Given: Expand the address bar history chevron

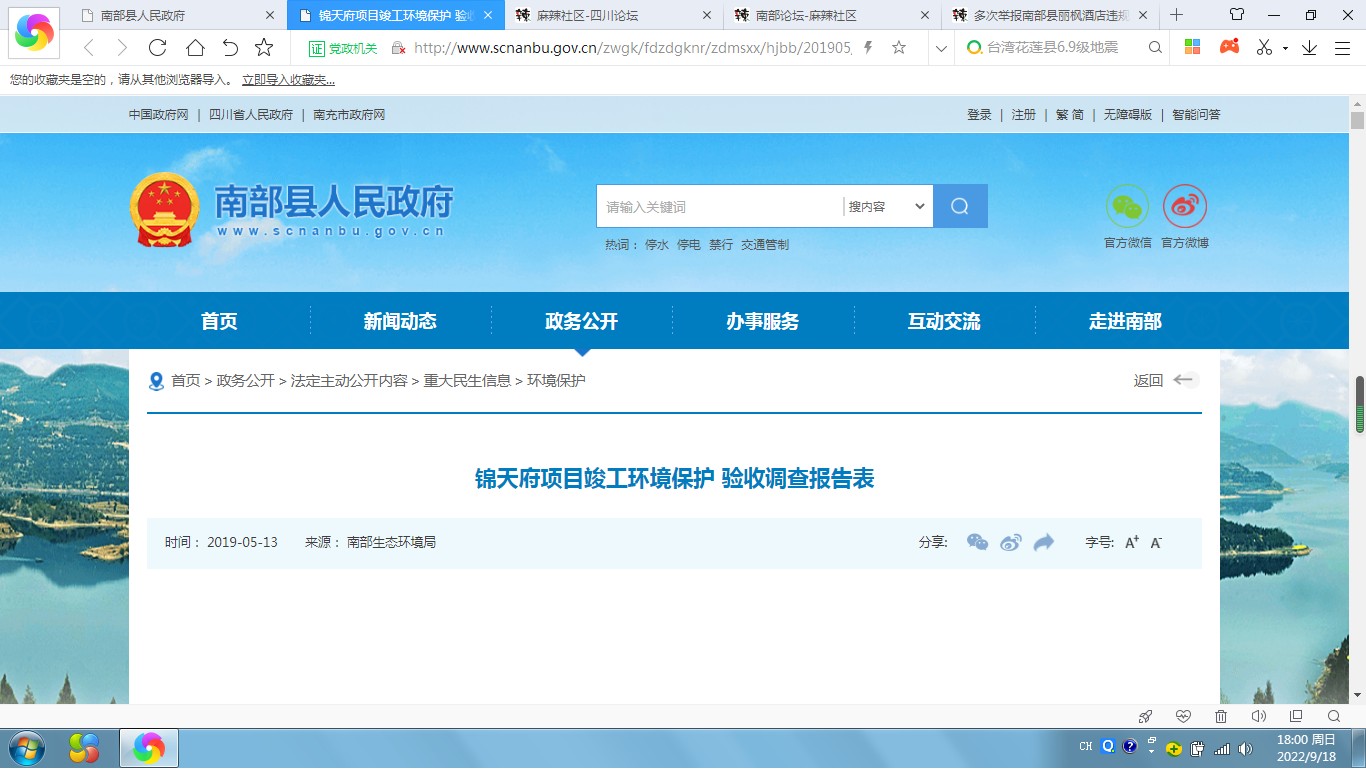Looking at the screenshot, I should 940,48.
